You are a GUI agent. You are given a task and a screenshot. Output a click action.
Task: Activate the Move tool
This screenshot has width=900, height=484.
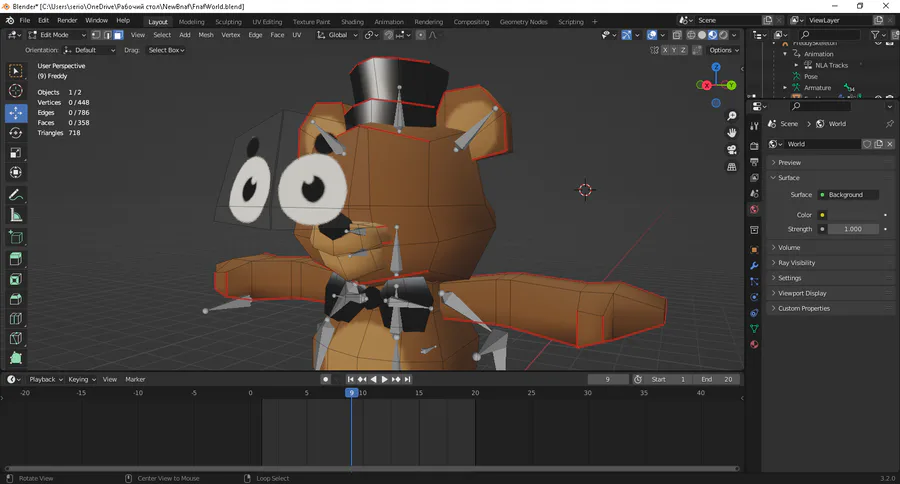[x=16, y=113]
